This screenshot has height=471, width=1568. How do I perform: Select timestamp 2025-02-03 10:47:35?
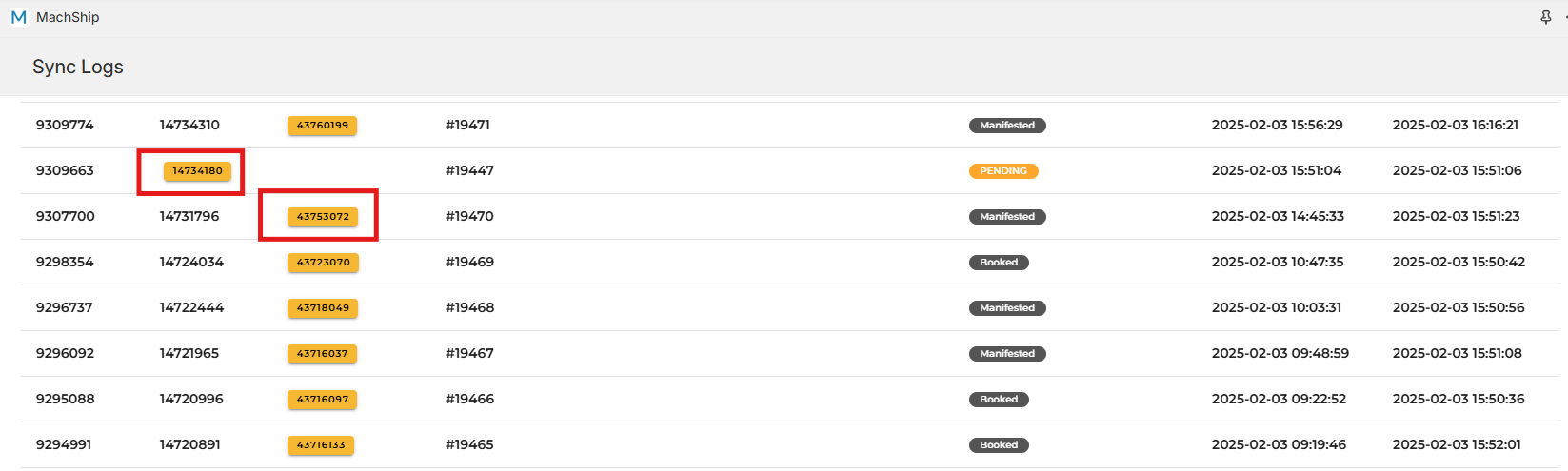[1278, 262]
